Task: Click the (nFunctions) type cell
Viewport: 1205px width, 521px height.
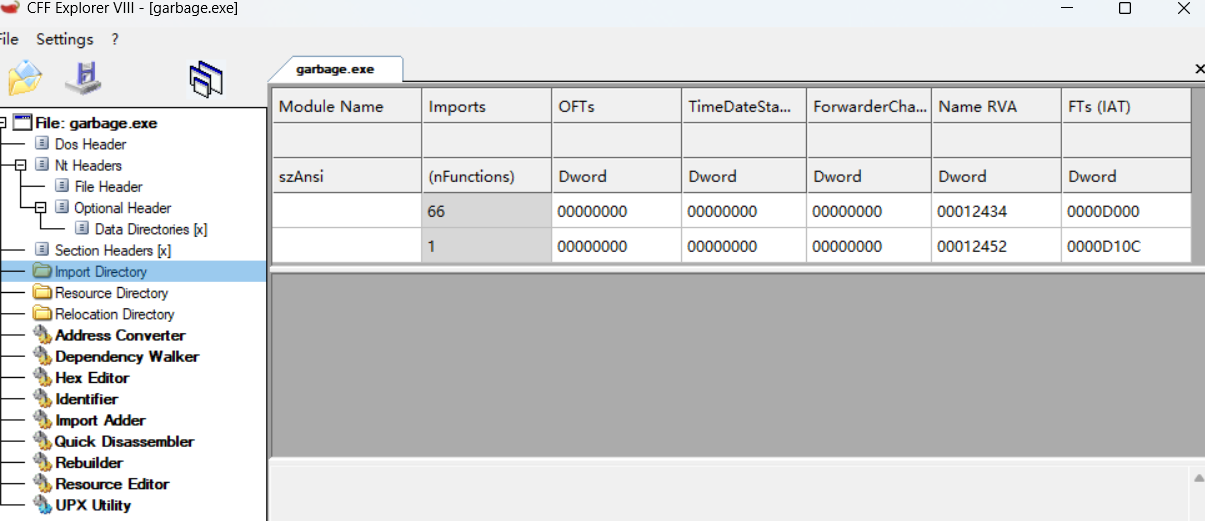Action: click(486, 176)
